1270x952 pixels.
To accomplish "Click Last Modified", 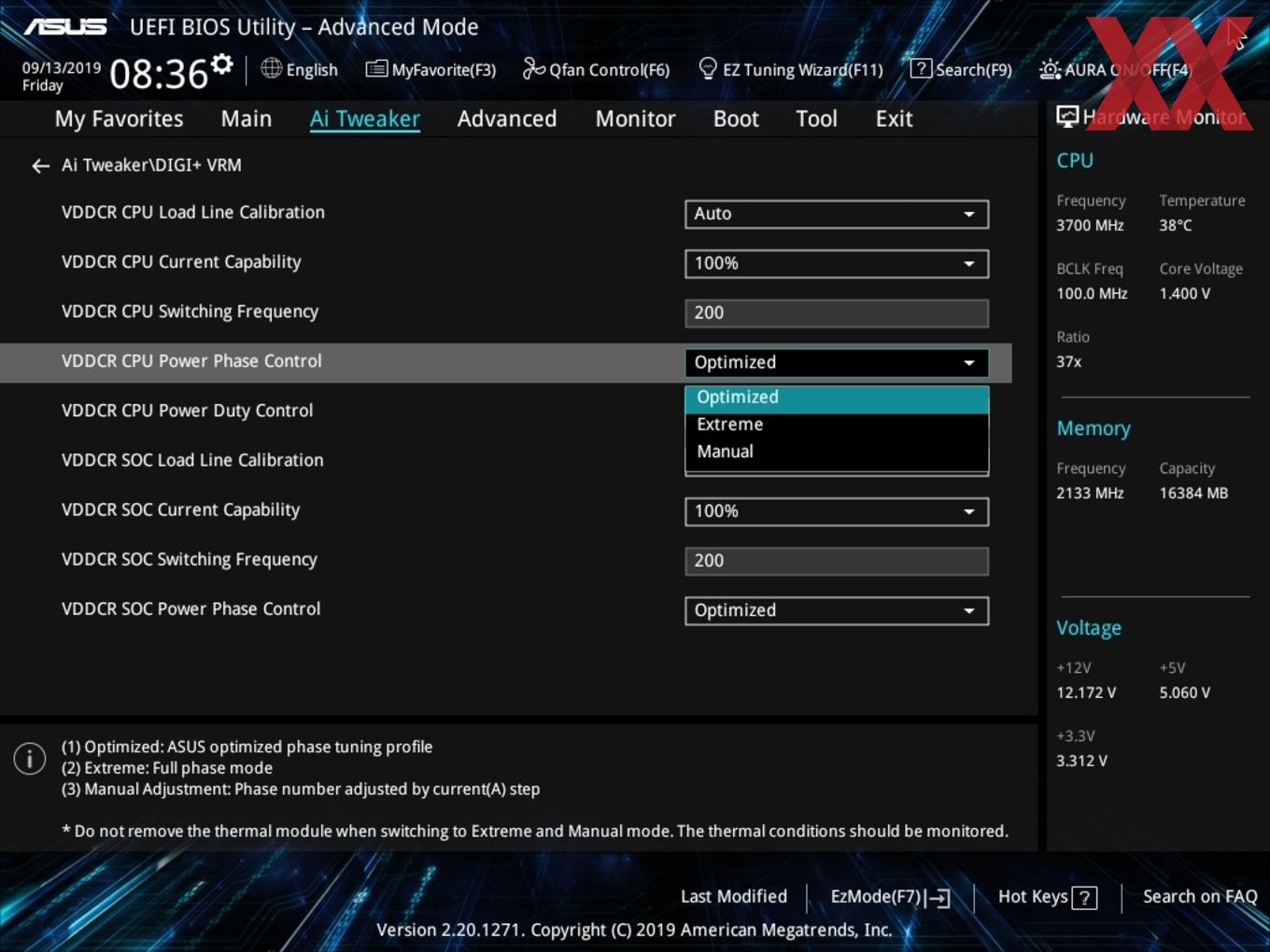I will tap(734, 897).
